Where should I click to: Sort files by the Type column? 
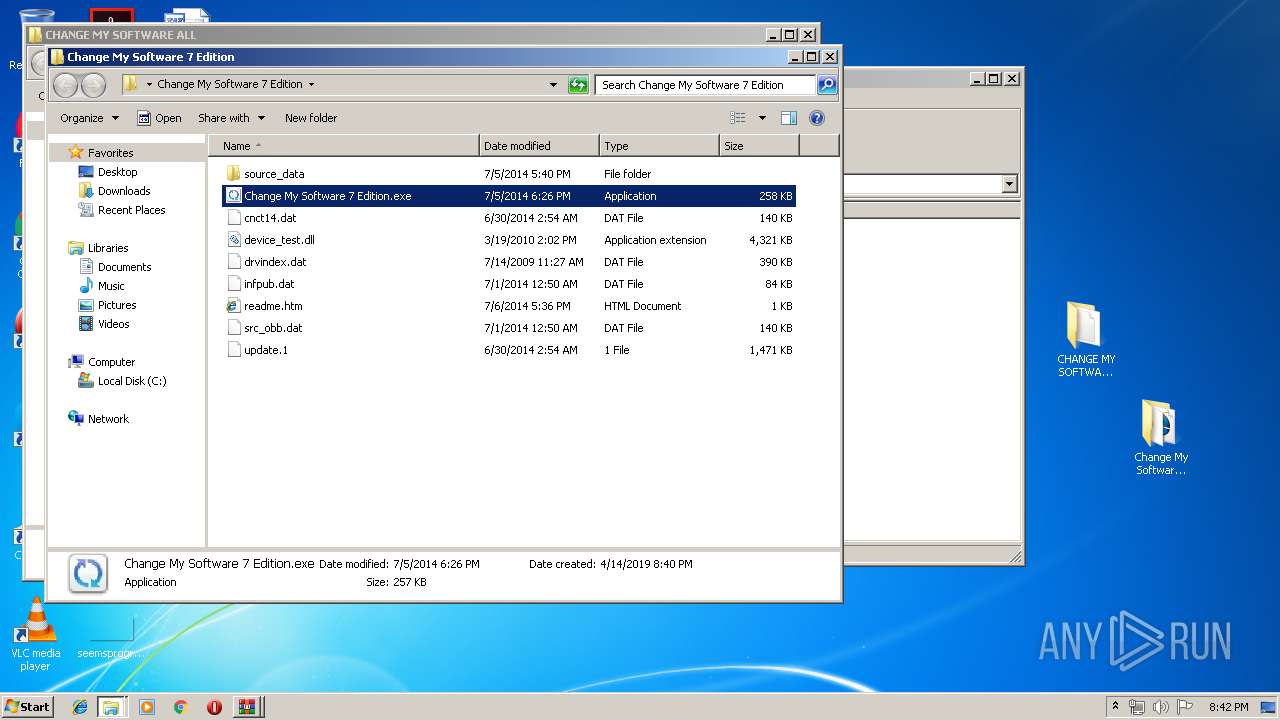click(659, 146)
